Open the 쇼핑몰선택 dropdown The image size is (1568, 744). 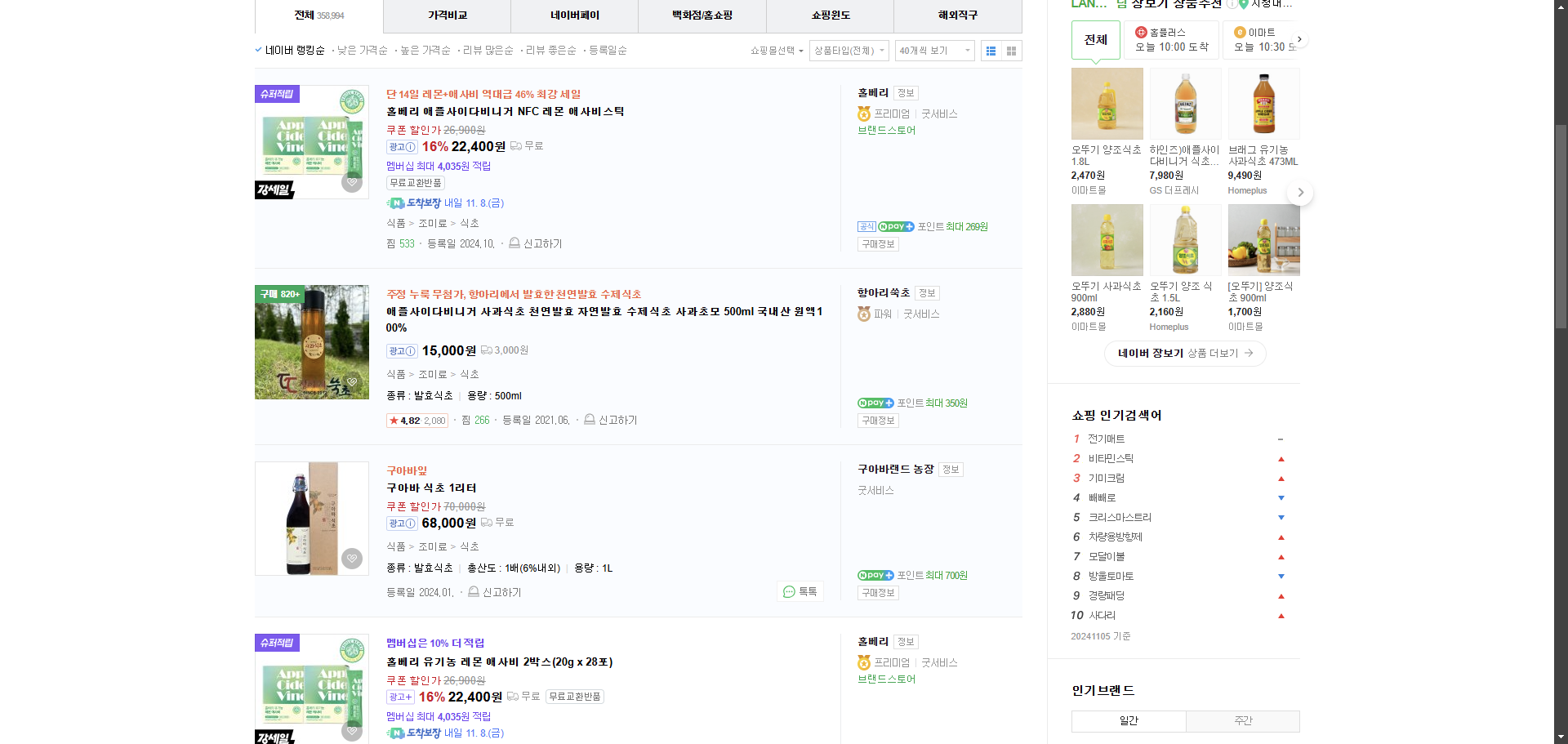click(x=777, y=51)
